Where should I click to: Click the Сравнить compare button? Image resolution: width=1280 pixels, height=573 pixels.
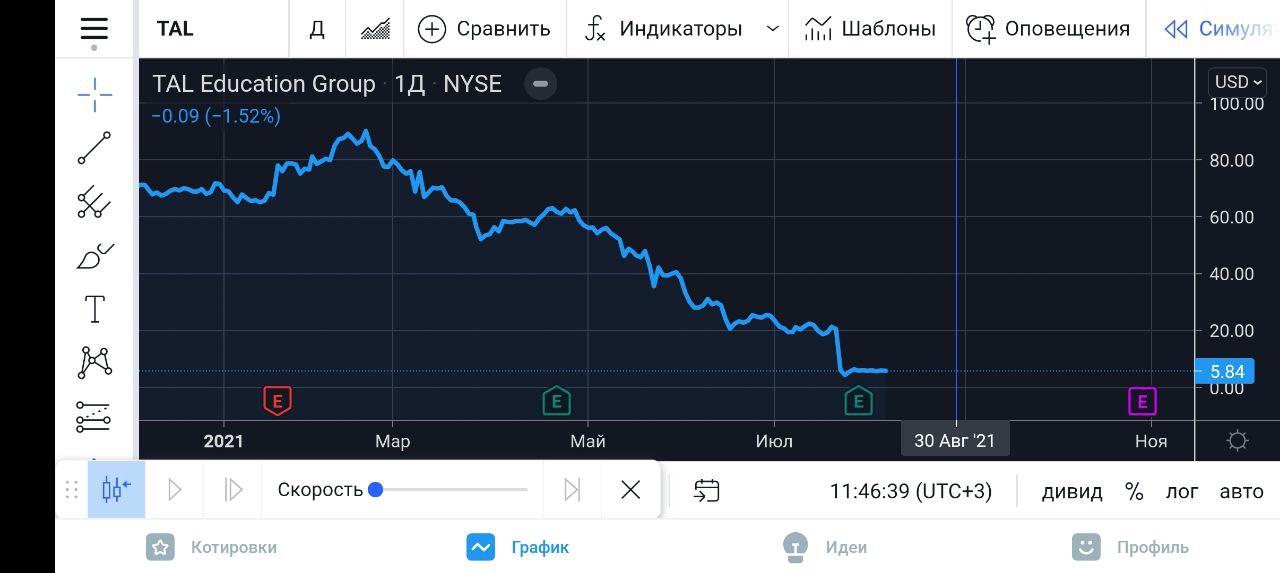(484, 29)
